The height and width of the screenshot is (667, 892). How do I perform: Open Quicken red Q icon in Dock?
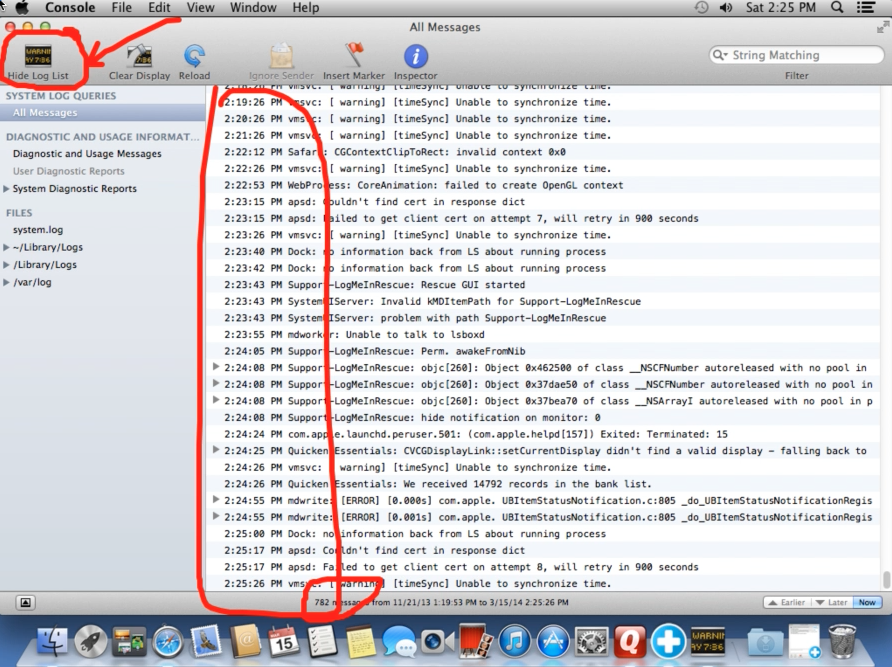pos(630,641)
